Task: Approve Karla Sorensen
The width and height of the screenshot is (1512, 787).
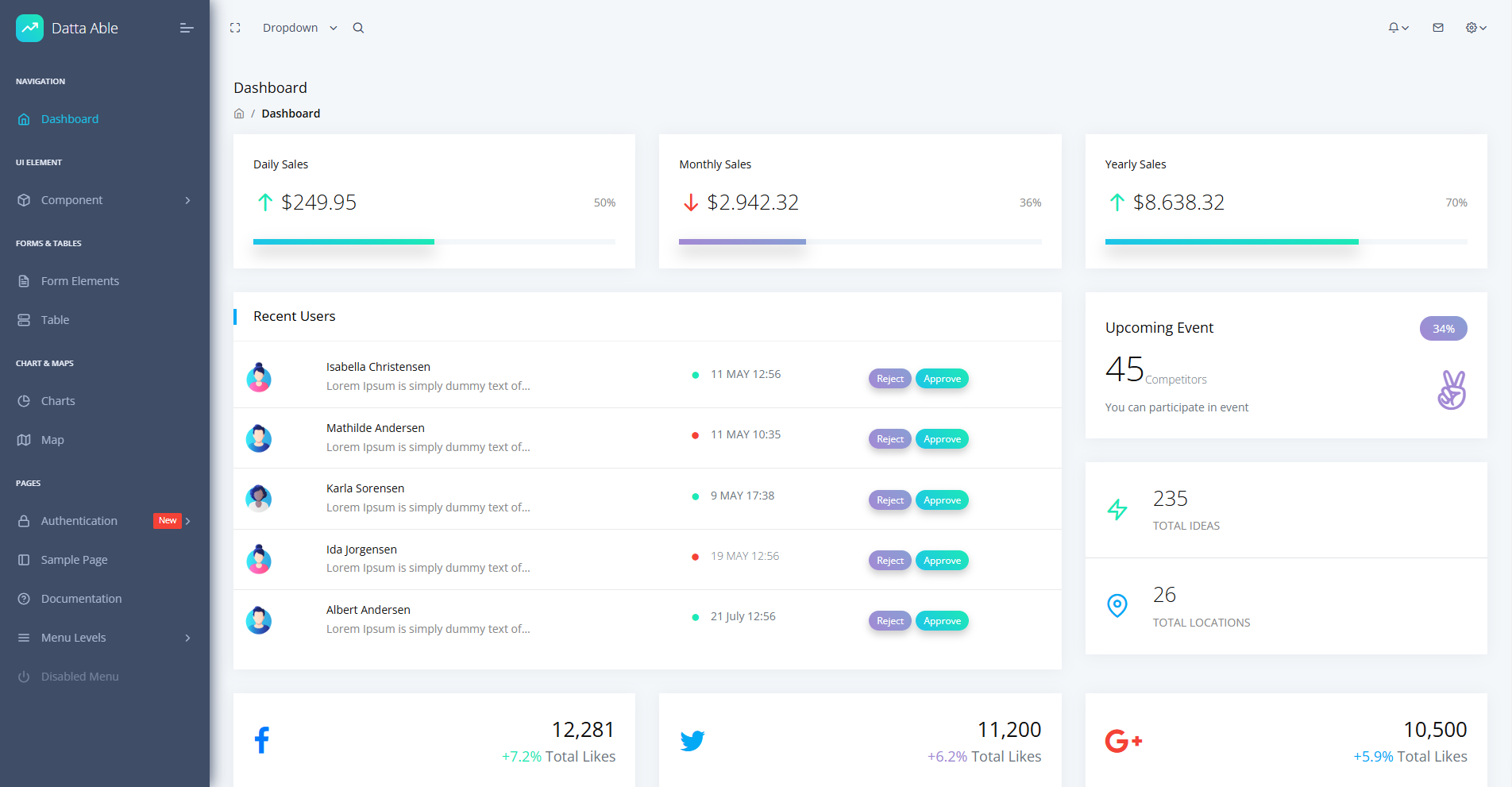Action: tap(942, 500)
